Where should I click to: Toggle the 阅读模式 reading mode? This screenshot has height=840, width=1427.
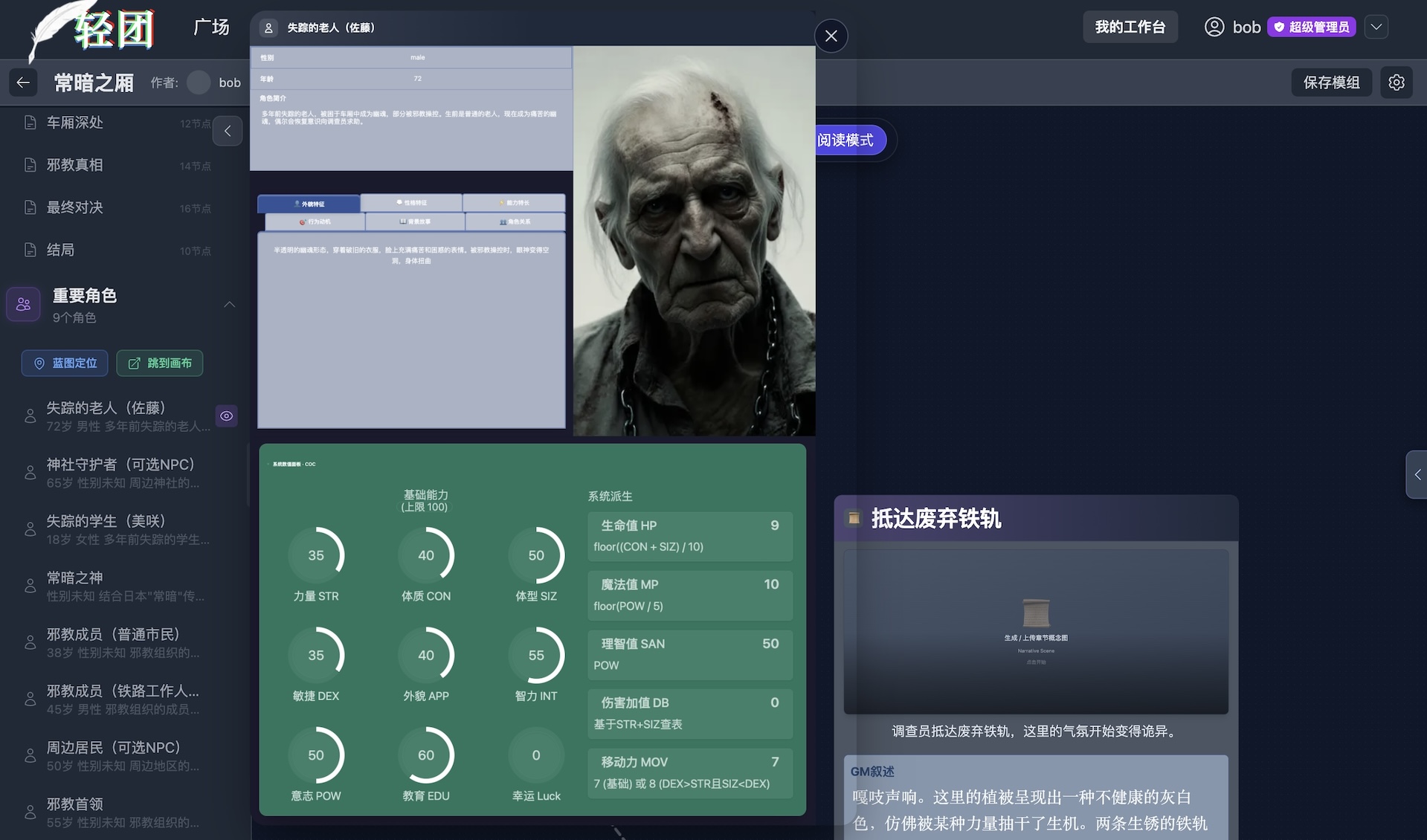(848, 140)
